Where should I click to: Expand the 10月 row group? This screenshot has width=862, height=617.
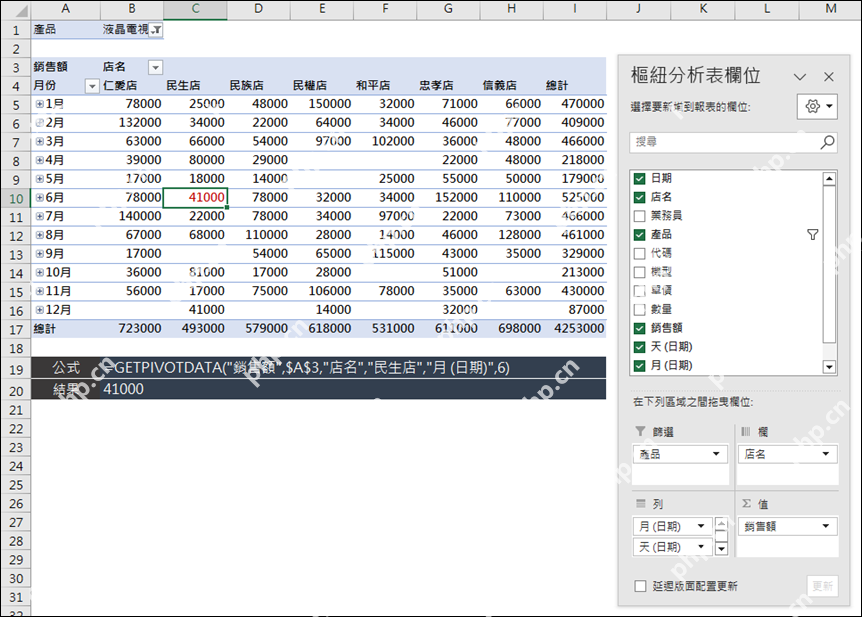click(x=39, y=272)
